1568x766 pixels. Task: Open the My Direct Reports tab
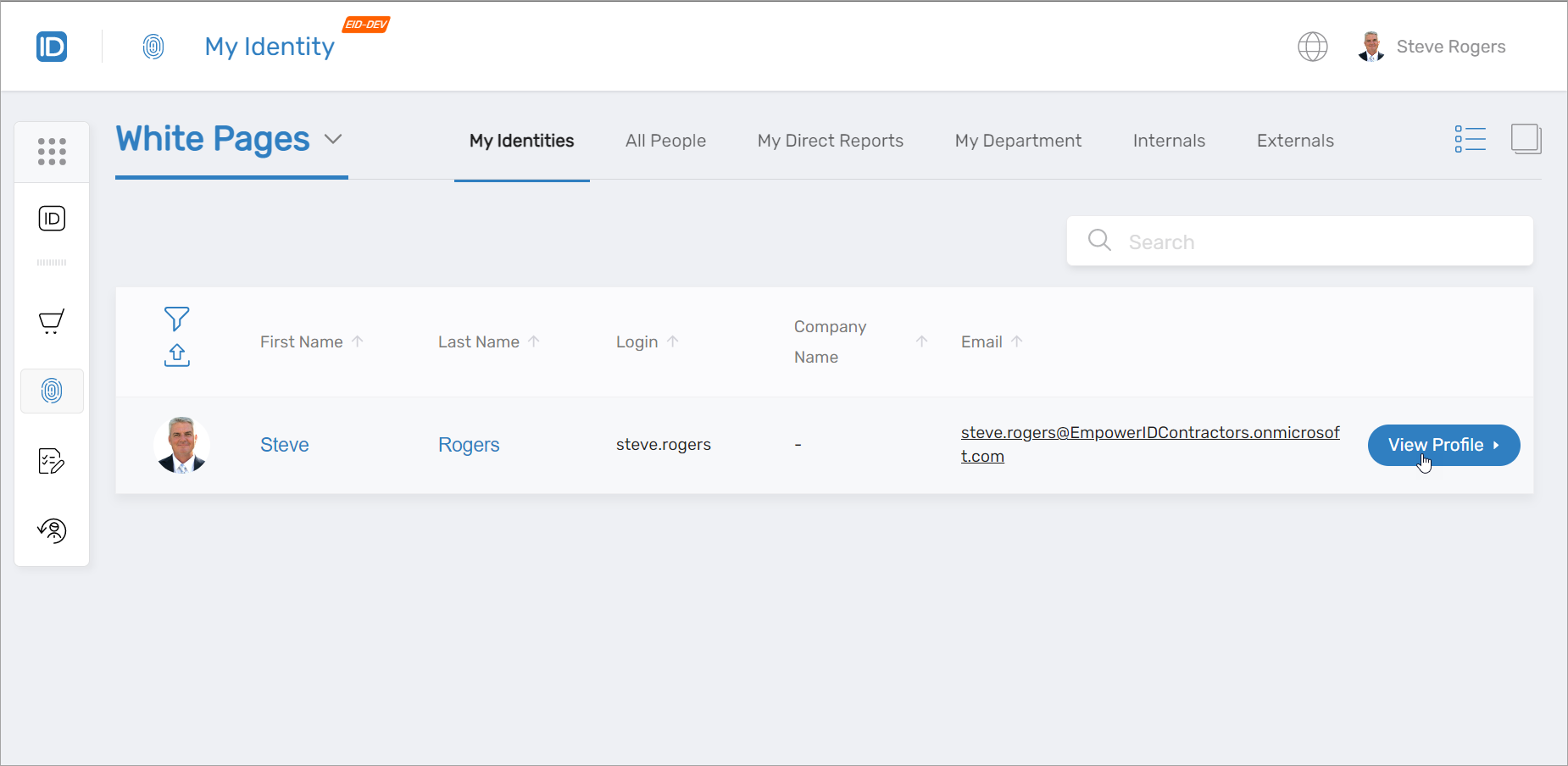pyautogui.click(x=830, y=141)
